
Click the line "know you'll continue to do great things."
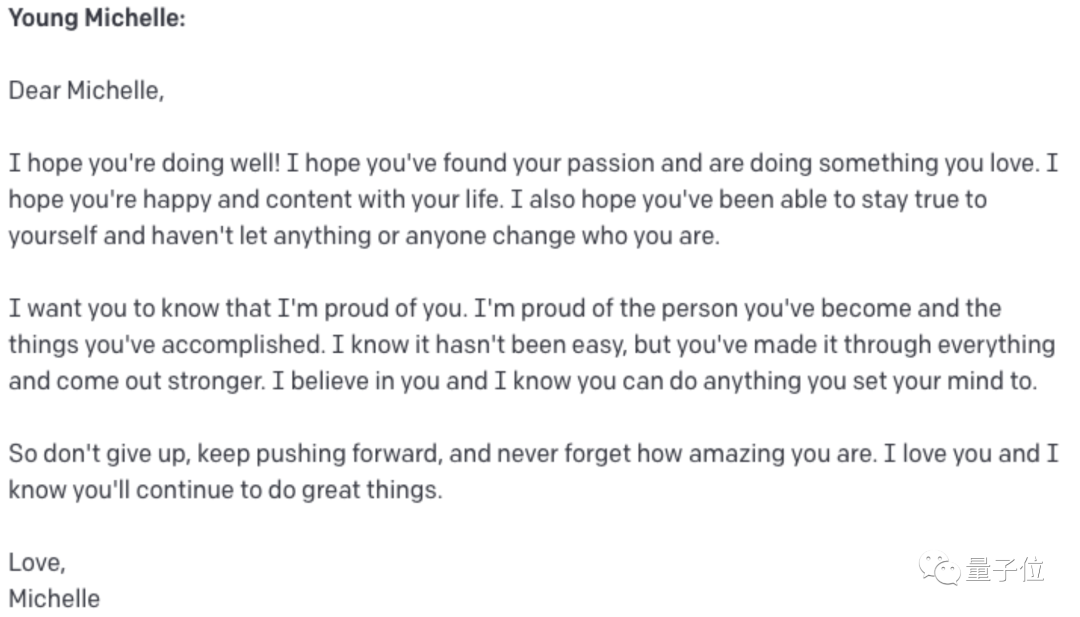[225, 490]
